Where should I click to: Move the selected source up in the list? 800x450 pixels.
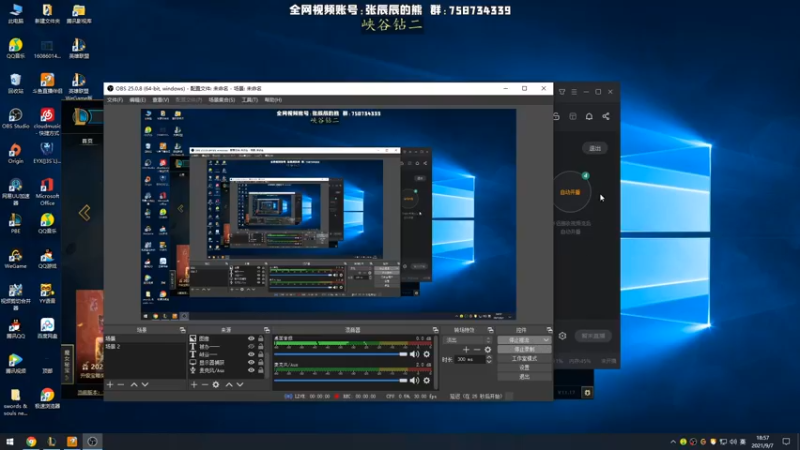pyautogui.click(x=229, y=384)
